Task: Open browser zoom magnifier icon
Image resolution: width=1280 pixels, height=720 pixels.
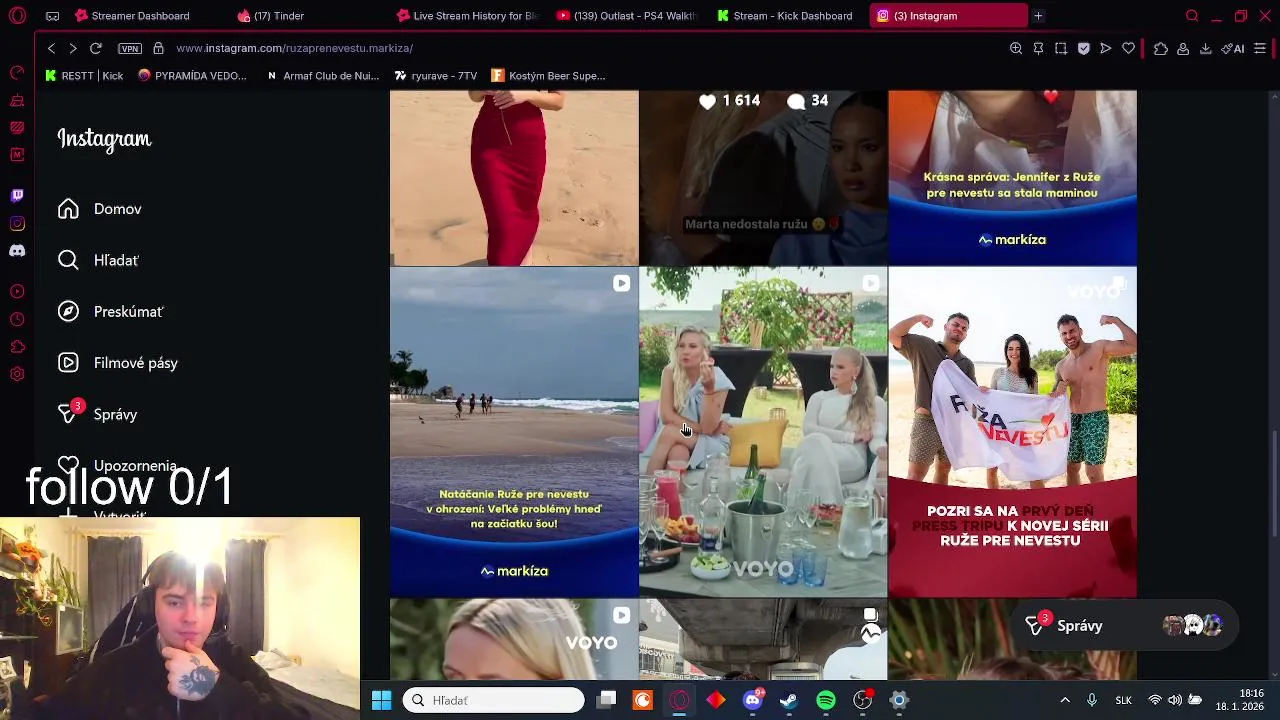Action: tap(1016, 48)
